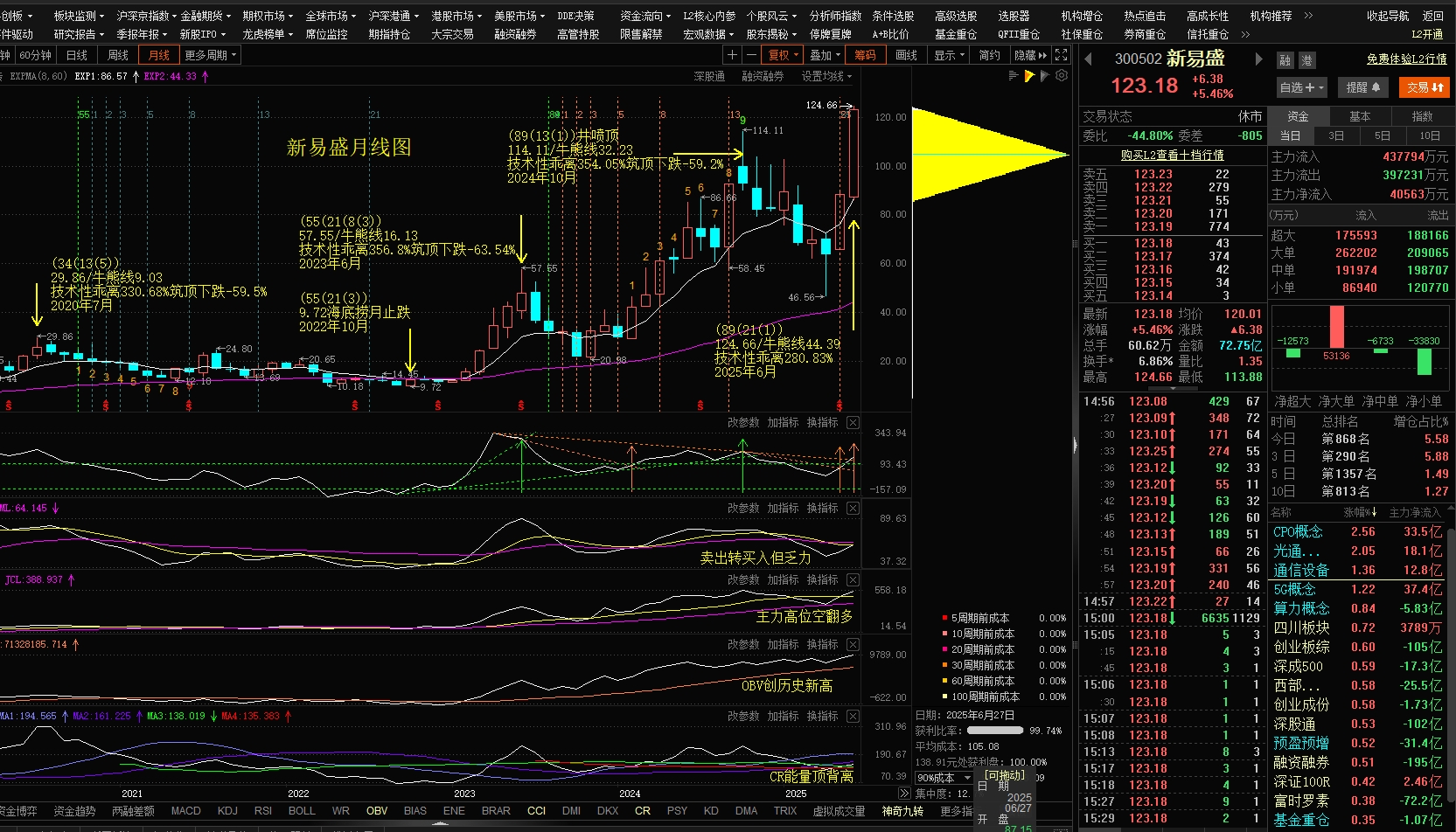This screenshot has height=832, width=1456.
Task: Open 显示 display dropdown
Action: pyautogui.click(x=949, y=55)
